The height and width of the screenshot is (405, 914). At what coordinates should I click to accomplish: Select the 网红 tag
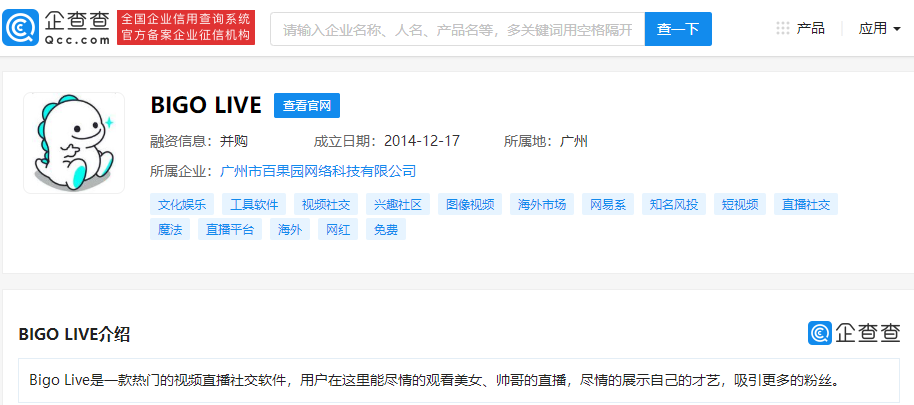coord(338,229)
